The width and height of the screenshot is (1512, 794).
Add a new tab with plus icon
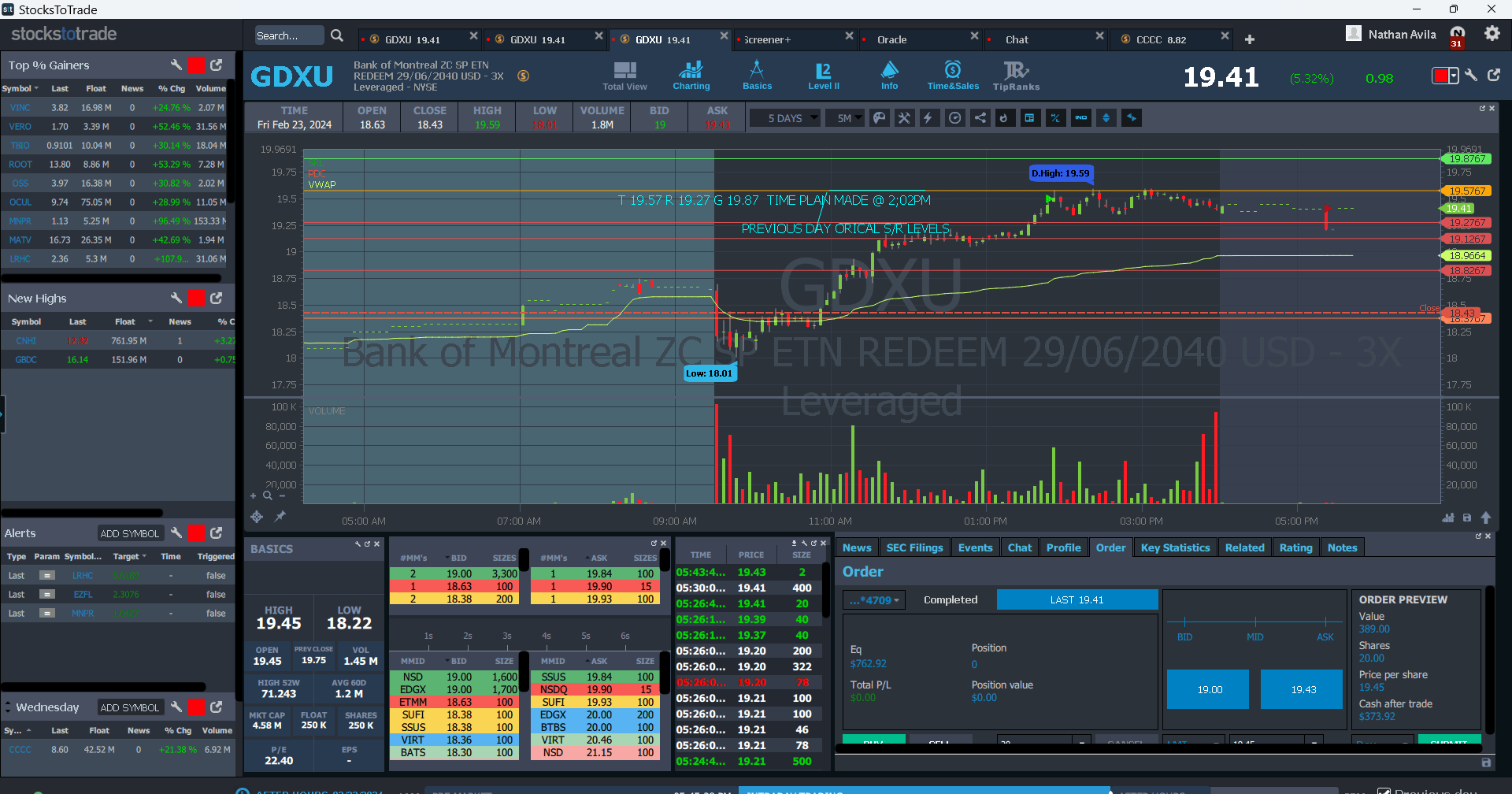point(1250,39)
